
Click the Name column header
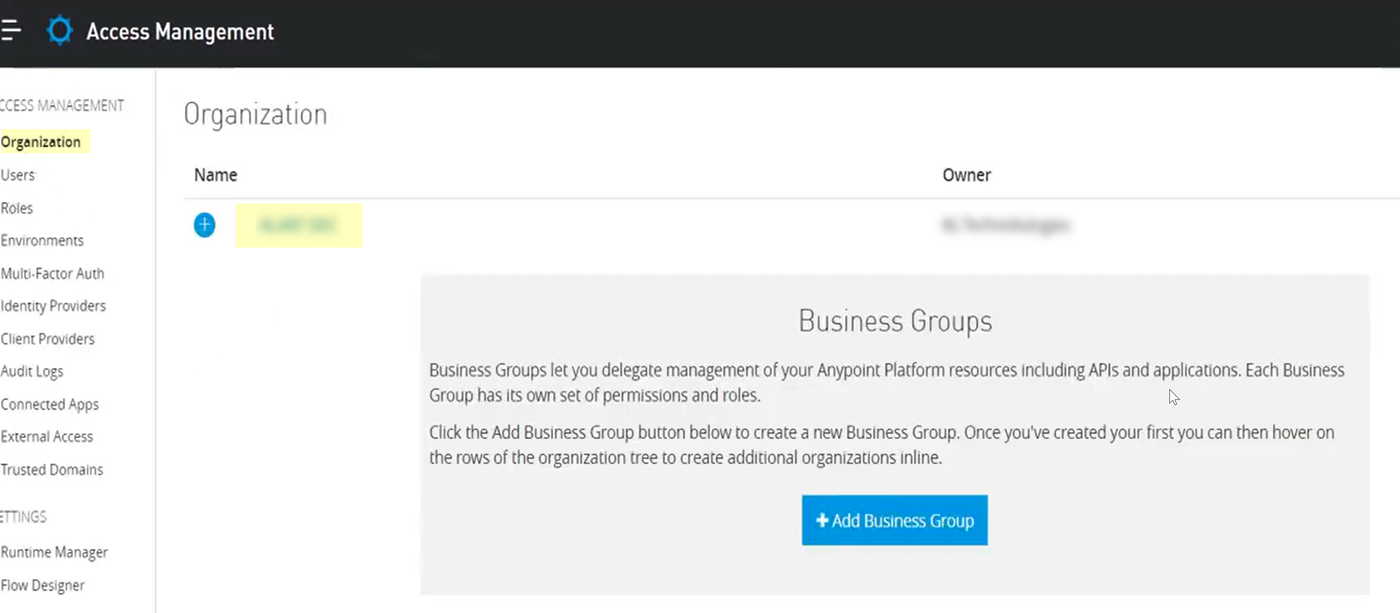click(215, 175)
